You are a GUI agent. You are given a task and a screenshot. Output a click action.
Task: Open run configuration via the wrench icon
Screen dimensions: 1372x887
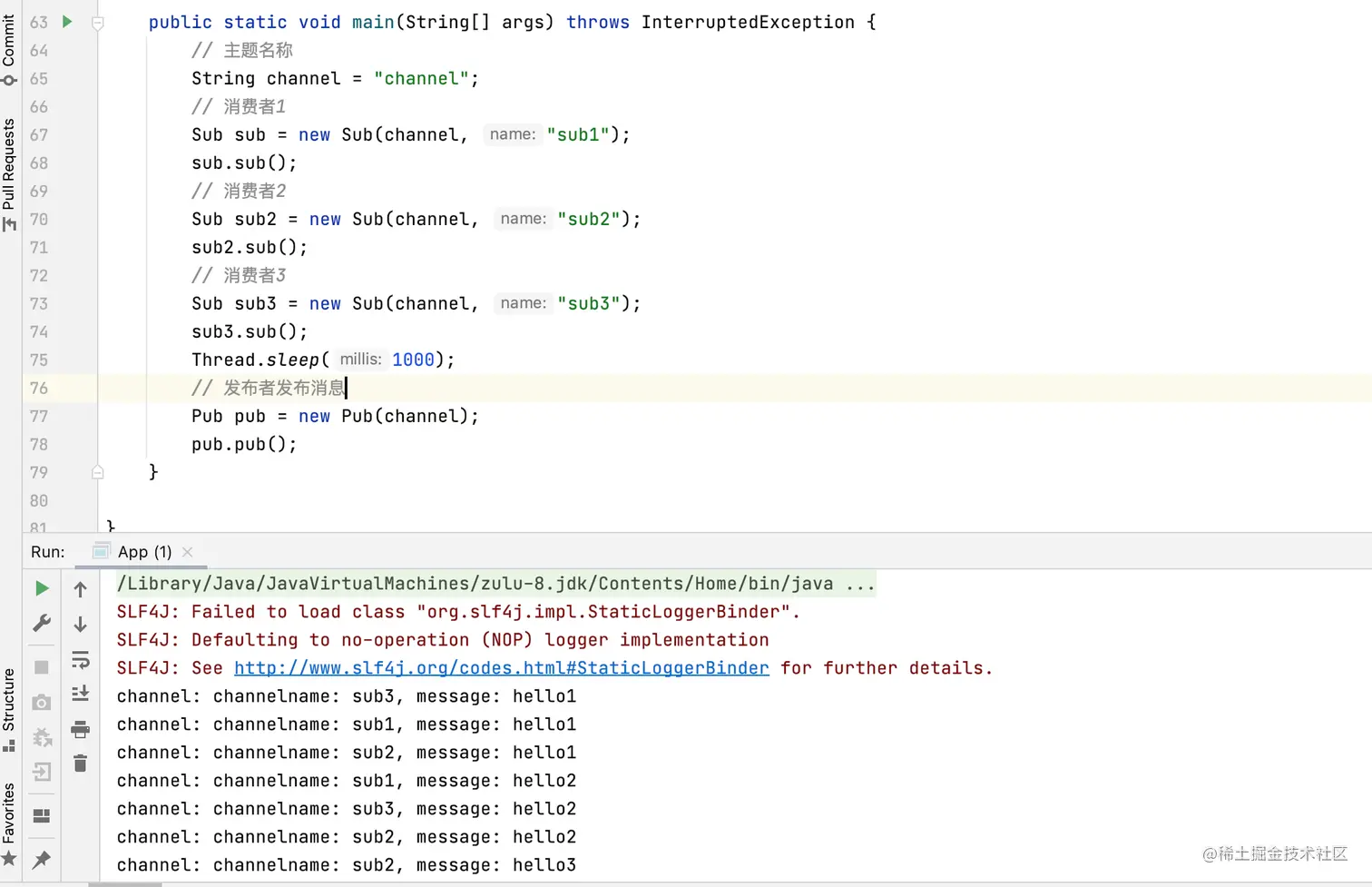[42, 623]
